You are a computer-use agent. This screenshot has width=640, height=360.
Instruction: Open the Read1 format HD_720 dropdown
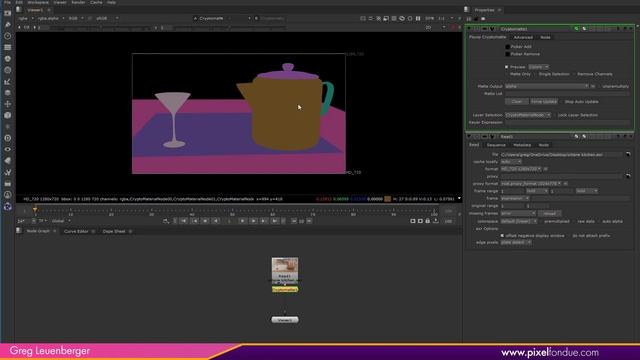click(x=521, y=169)
